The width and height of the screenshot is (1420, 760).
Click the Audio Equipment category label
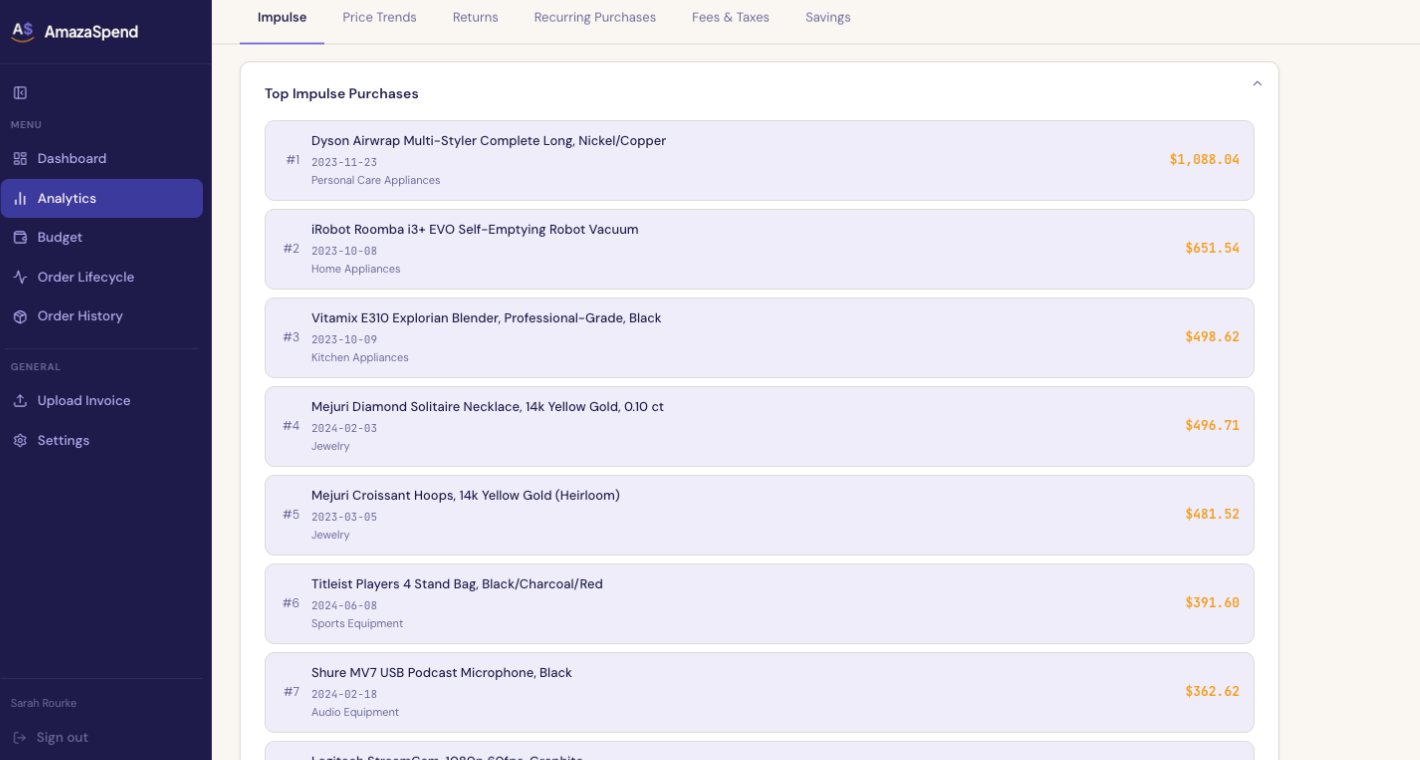(355, 713)
